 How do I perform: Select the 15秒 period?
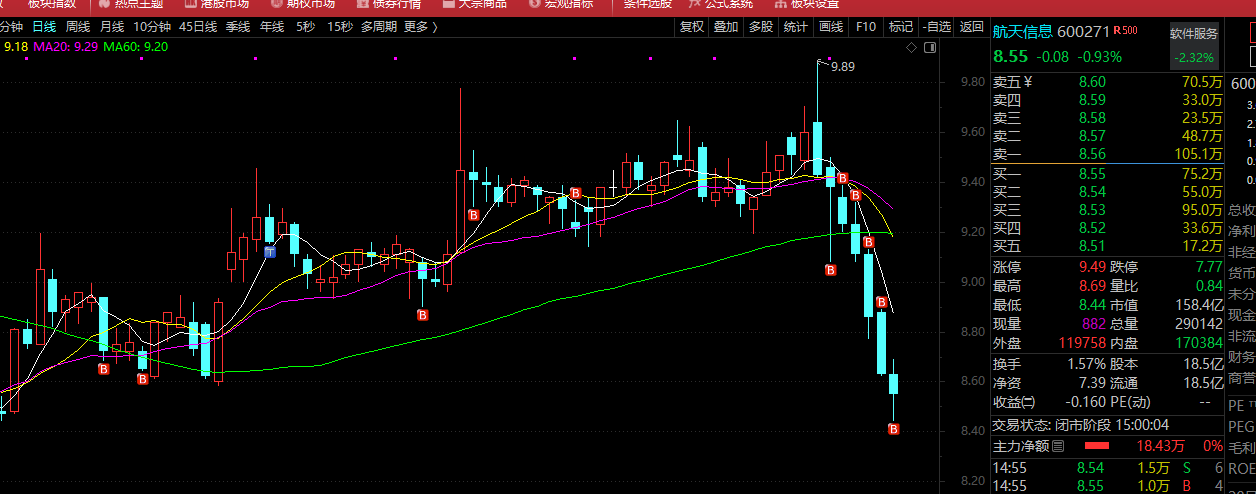[x=340, y=27]
